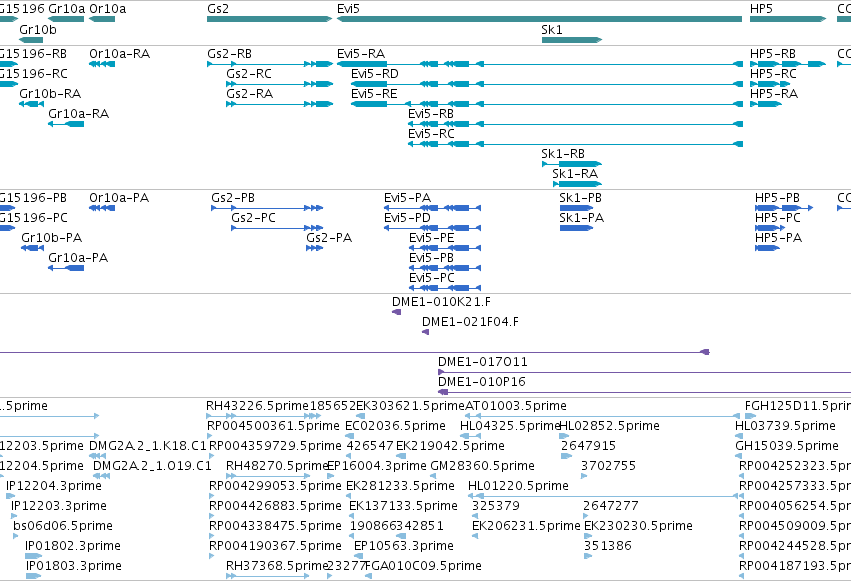Image resolution: width=851 pixels, height=581 pixels.
Task: Click the Gr10b gene feature
Action: click(x=31, y=40)
